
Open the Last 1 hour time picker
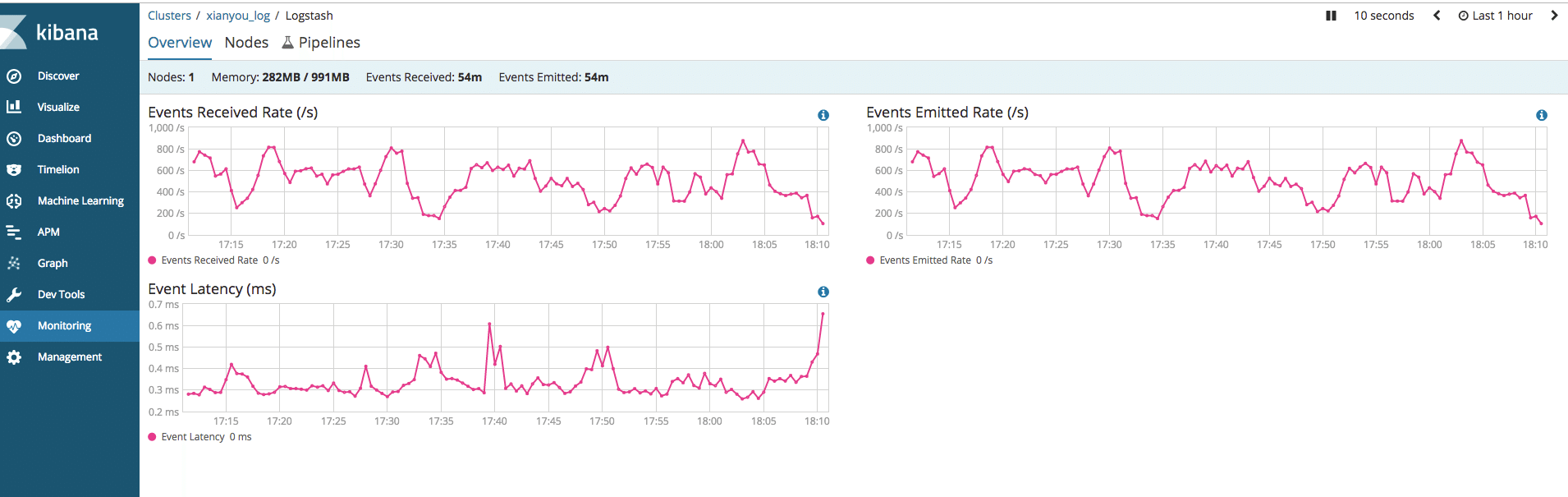[1495, 16]
